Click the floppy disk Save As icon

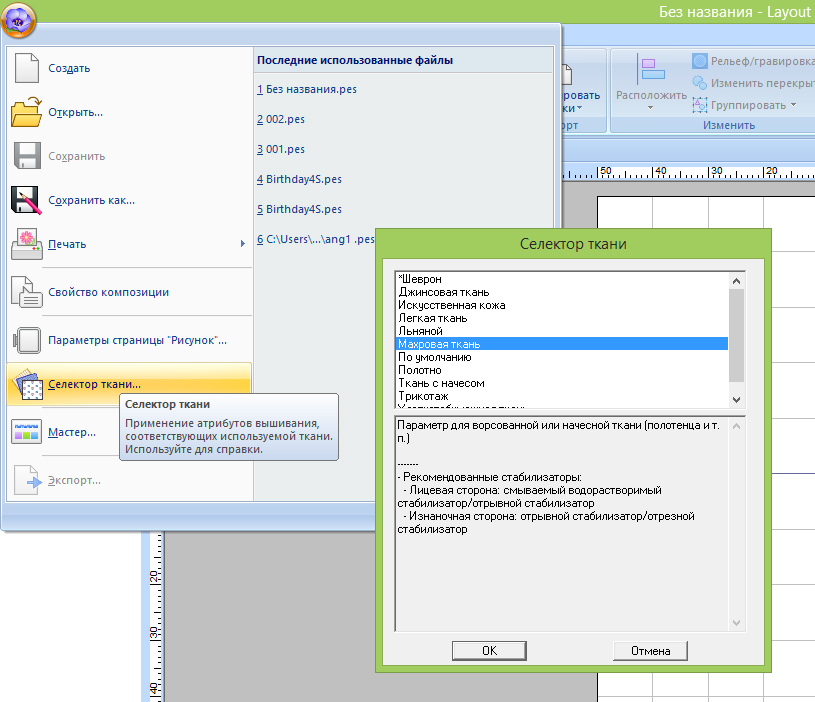pyautogui.click(x=26, y=200)
